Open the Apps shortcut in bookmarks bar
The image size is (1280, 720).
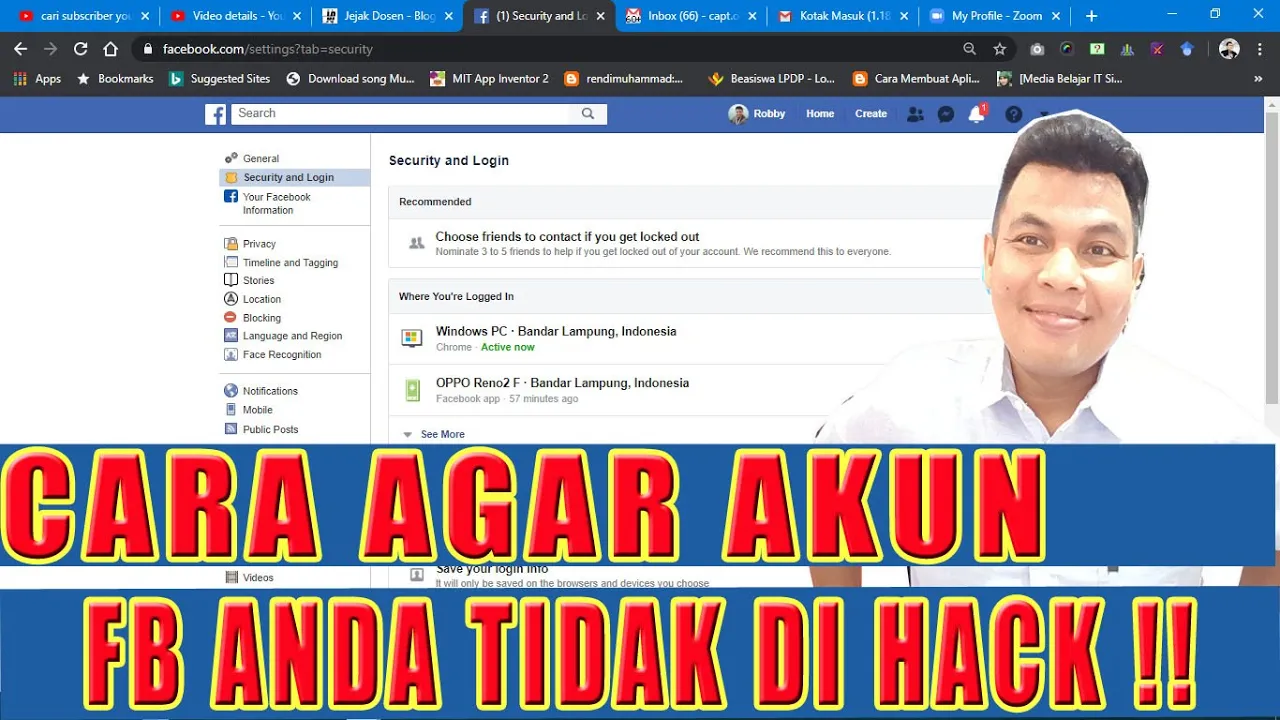[38, 78]
